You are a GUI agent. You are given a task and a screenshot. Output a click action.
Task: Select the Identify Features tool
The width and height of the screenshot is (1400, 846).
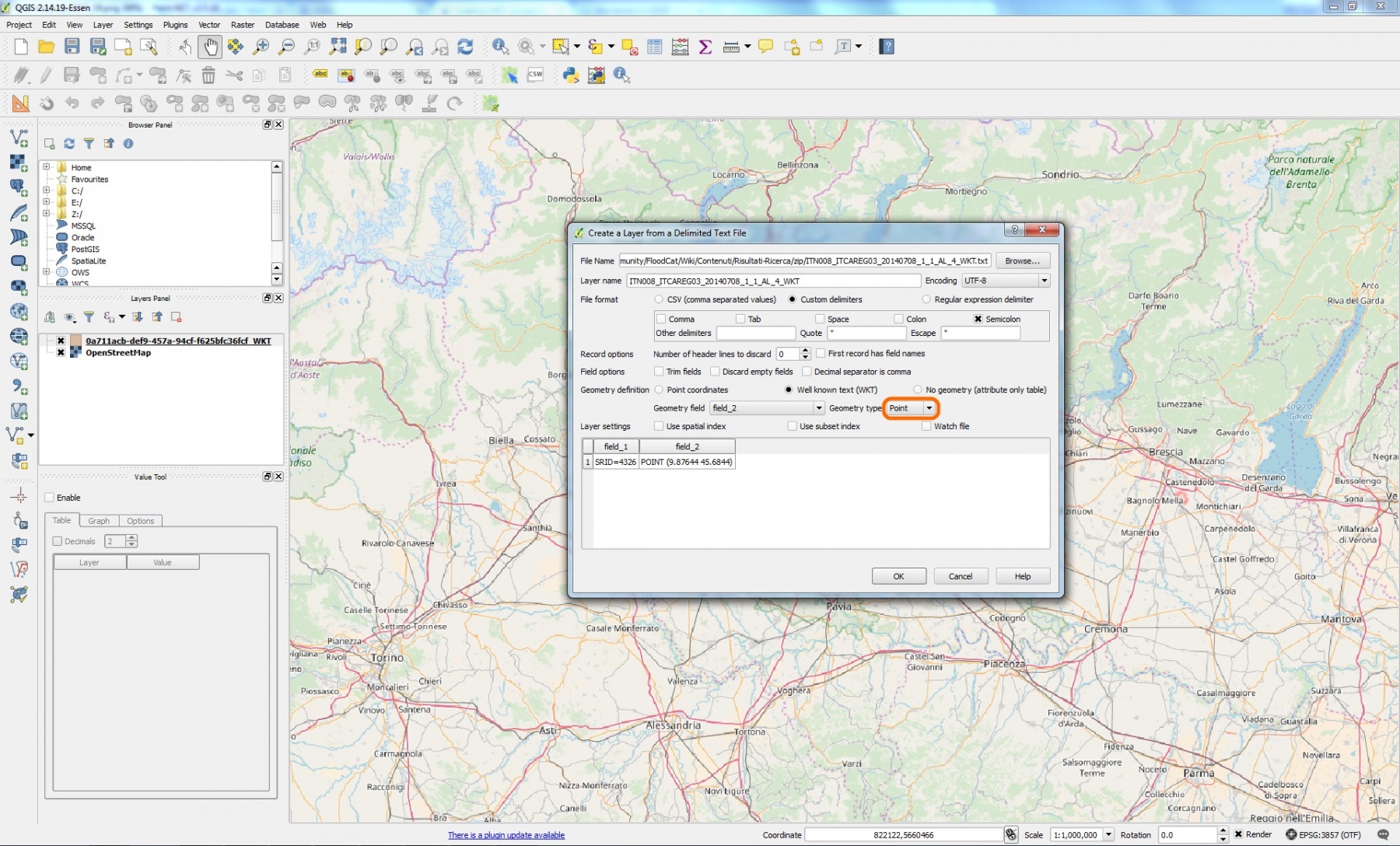499,47
